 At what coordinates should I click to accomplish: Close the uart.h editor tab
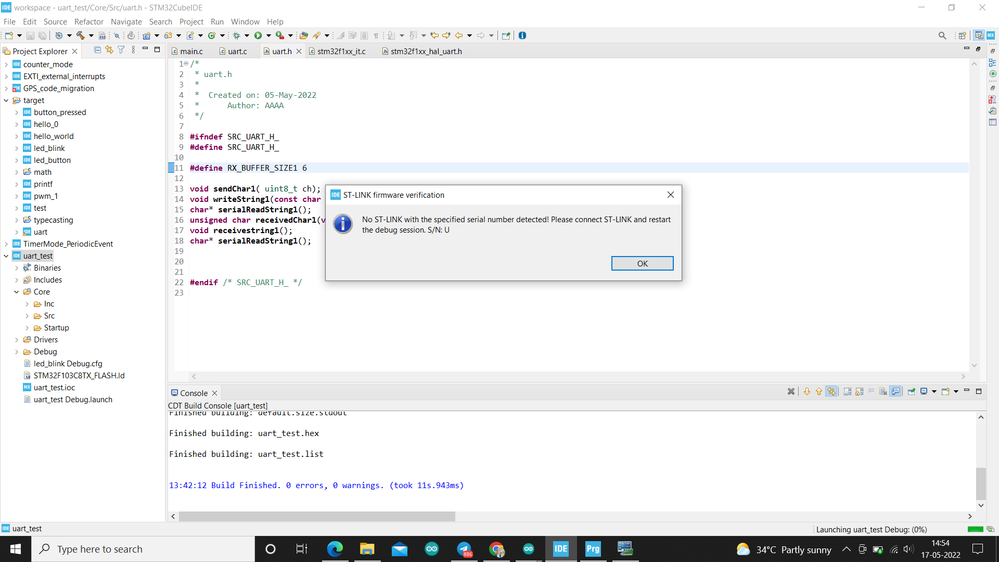click(x=299, y=52)
